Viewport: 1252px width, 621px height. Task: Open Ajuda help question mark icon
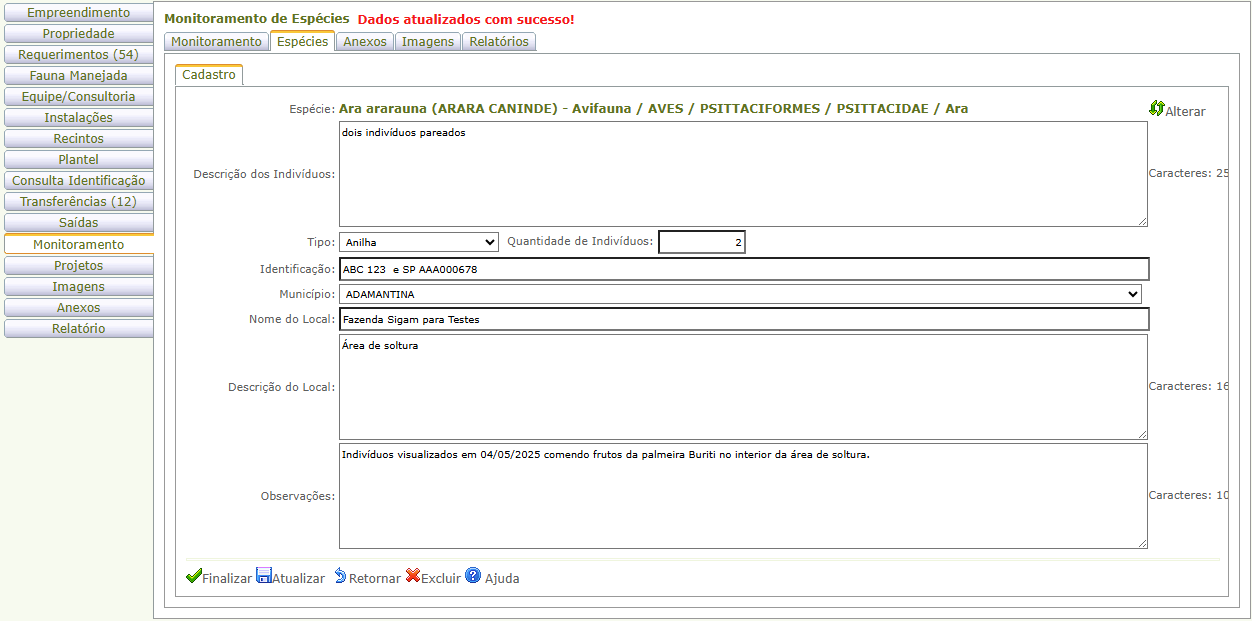click(x=473, y=576)
